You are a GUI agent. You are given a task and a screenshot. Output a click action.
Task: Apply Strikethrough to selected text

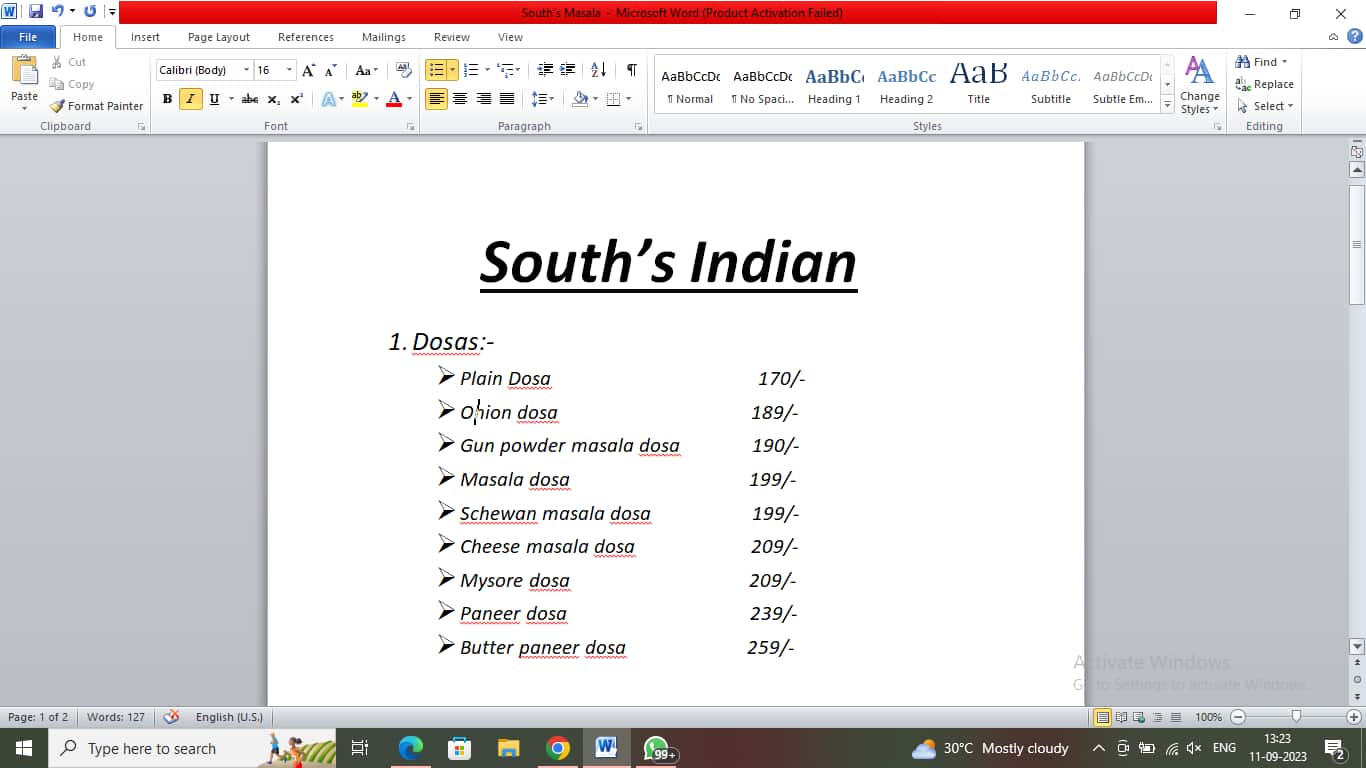[x=250, y=99]
